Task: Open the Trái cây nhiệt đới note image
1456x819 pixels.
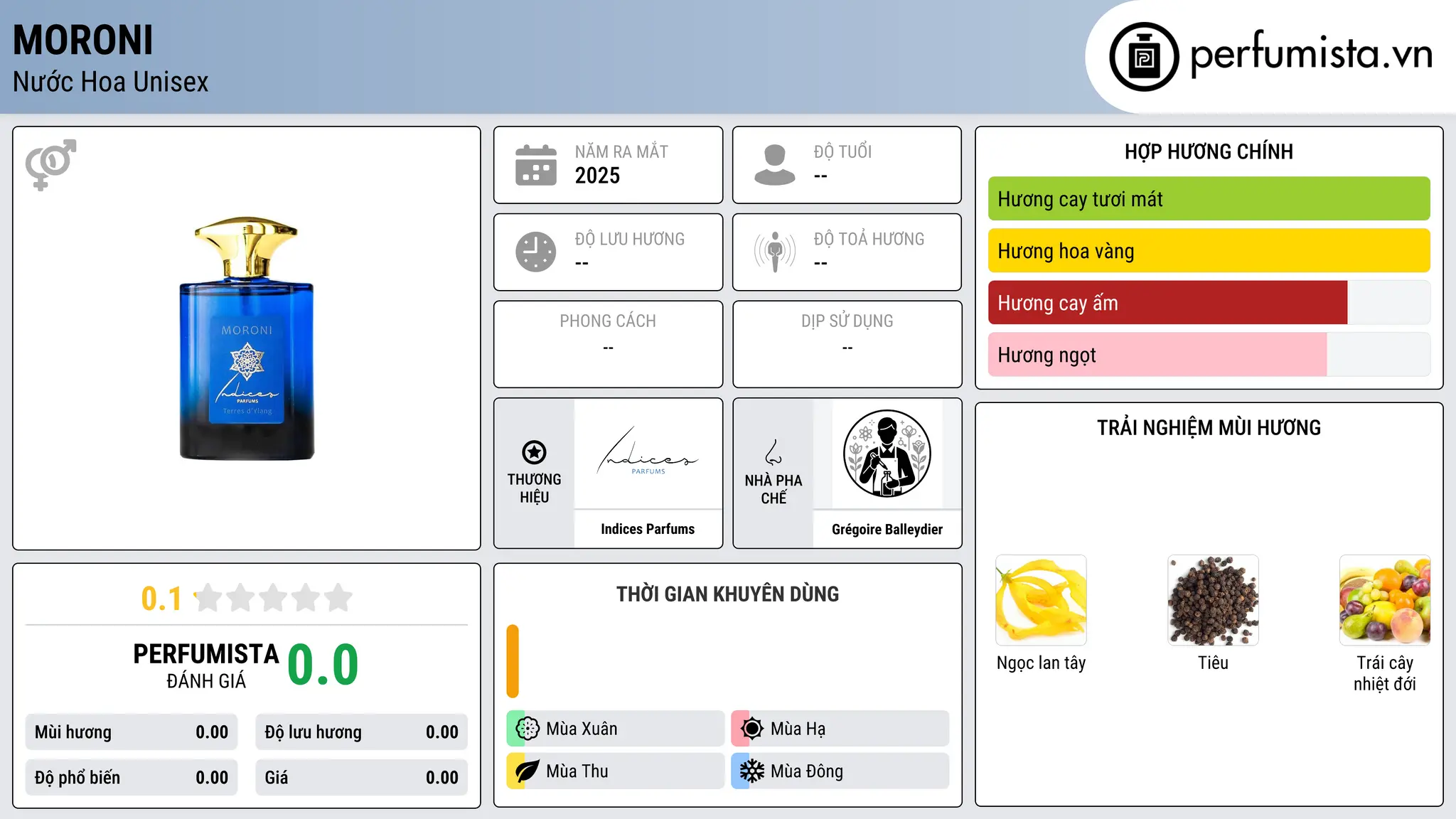Action: 1385,600
